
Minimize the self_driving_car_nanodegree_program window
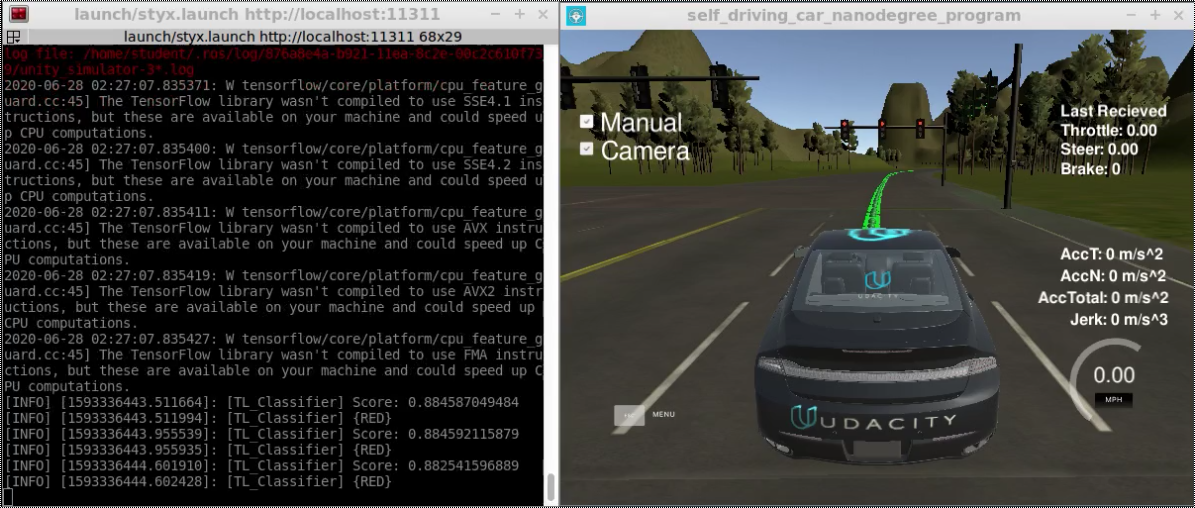click(x=1131, y=15)
